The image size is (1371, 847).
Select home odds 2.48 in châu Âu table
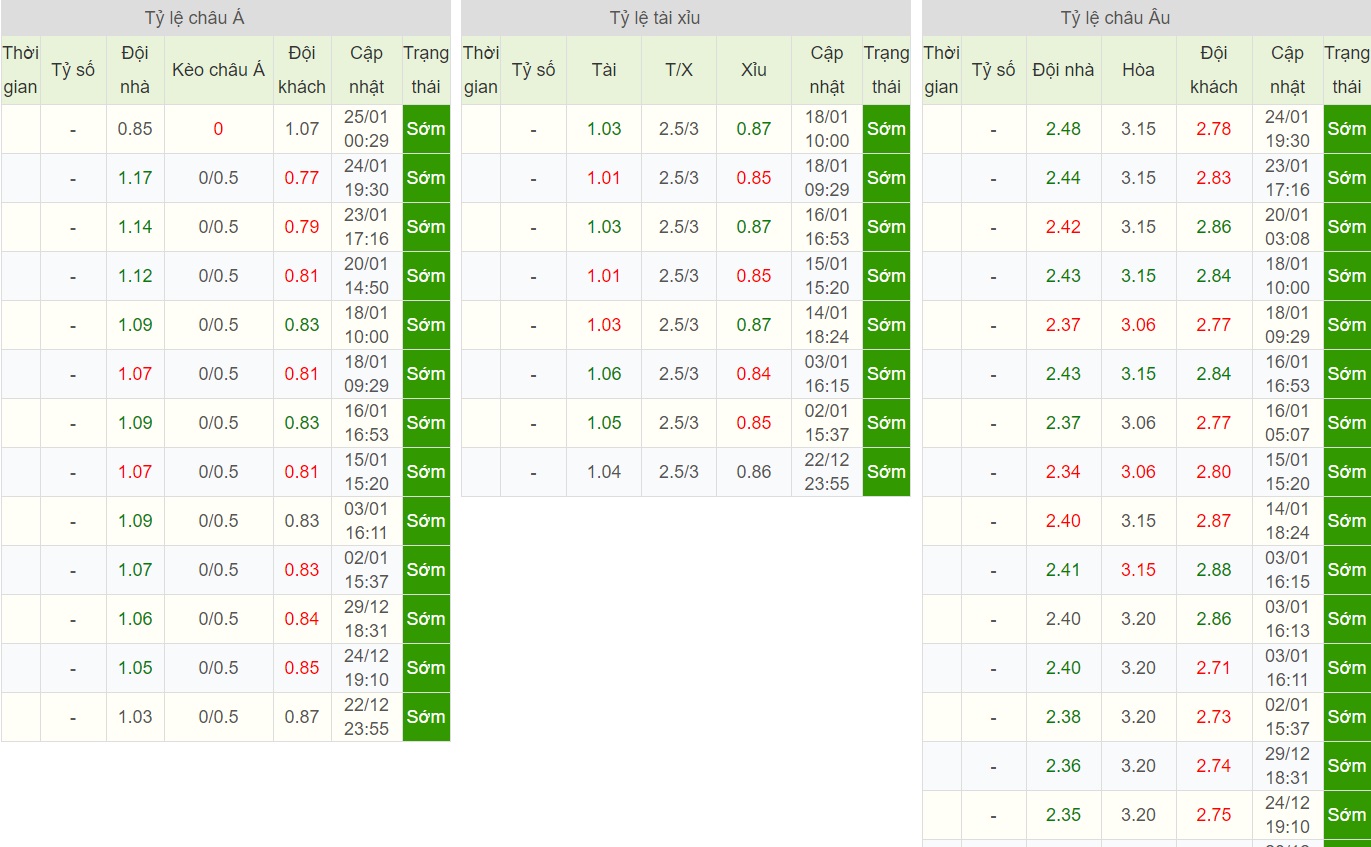[1064, 129]
